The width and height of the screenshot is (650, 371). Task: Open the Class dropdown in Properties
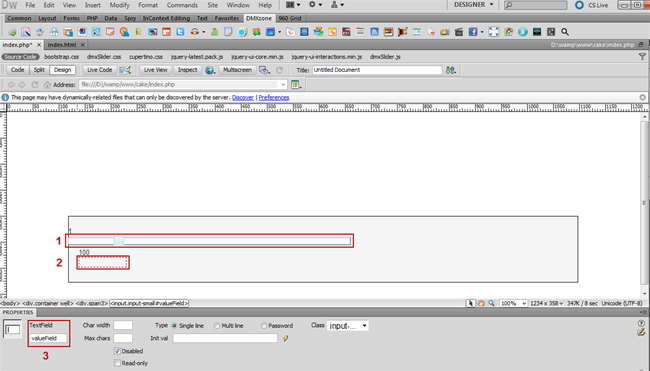coord(348,326)
